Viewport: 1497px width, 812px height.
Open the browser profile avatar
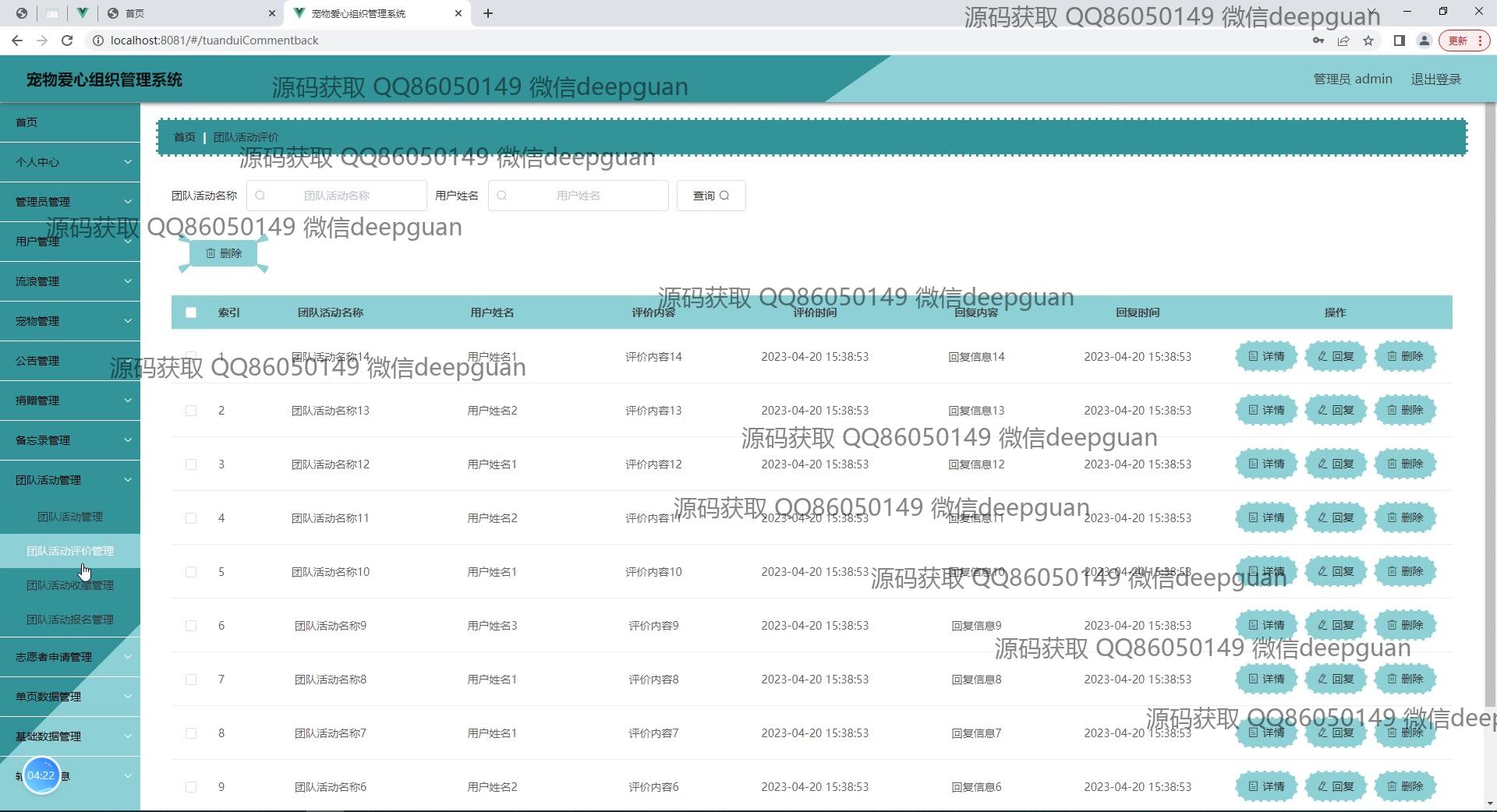[x=1424, y=41]
